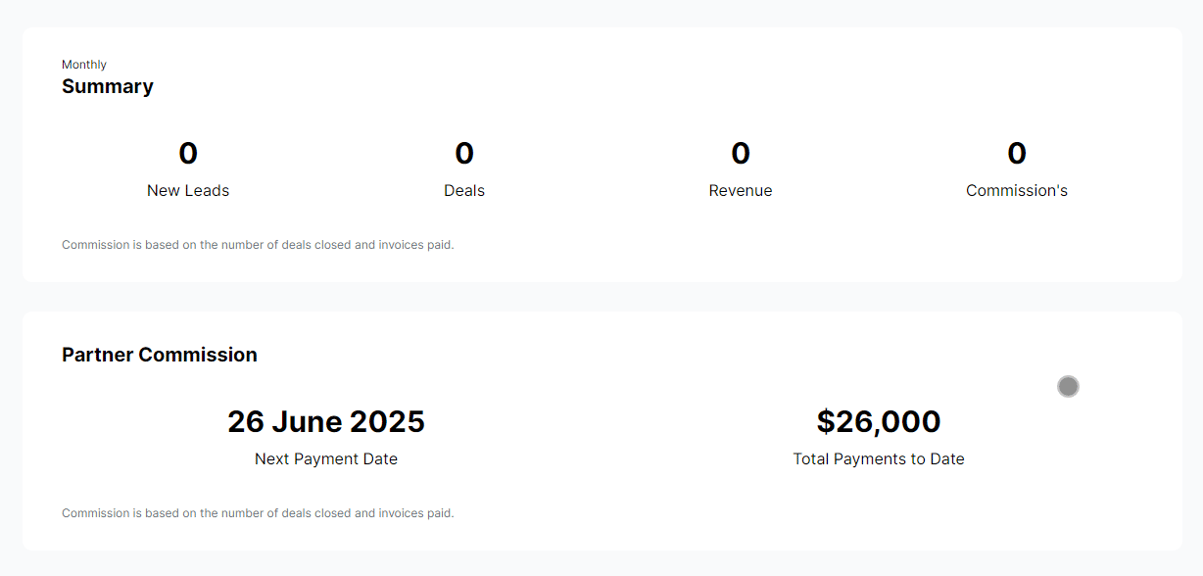Viewport: 1203px width, 576px height.
Task: Click blank space between payment date and total
Action: (602, 438)
